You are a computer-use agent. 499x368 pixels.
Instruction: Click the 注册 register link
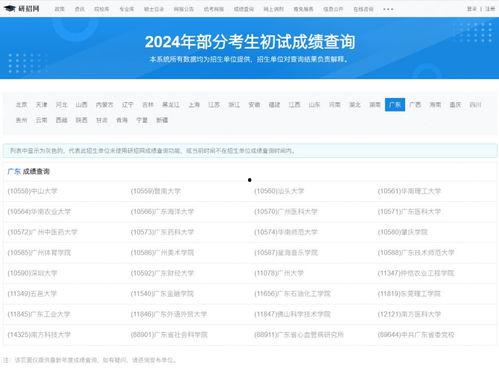(x=490, y=9)
